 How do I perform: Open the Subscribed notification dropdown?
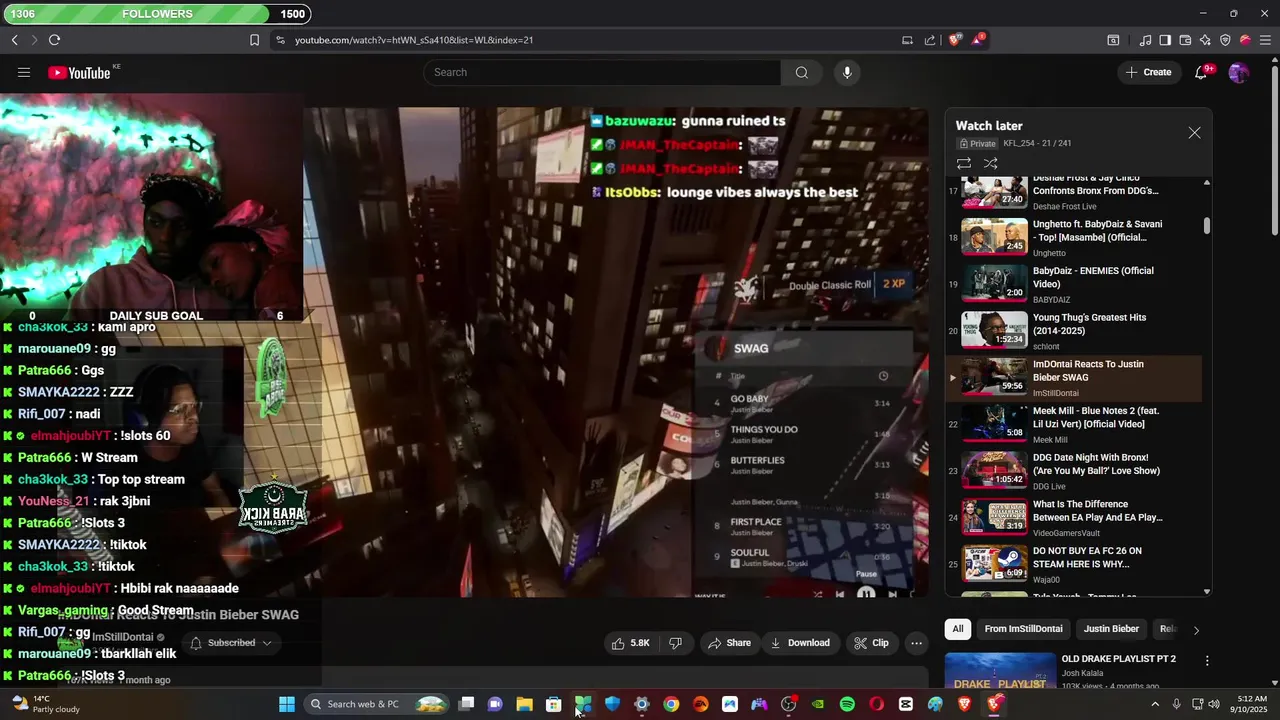pyautogui.click(x=231, y=643)
